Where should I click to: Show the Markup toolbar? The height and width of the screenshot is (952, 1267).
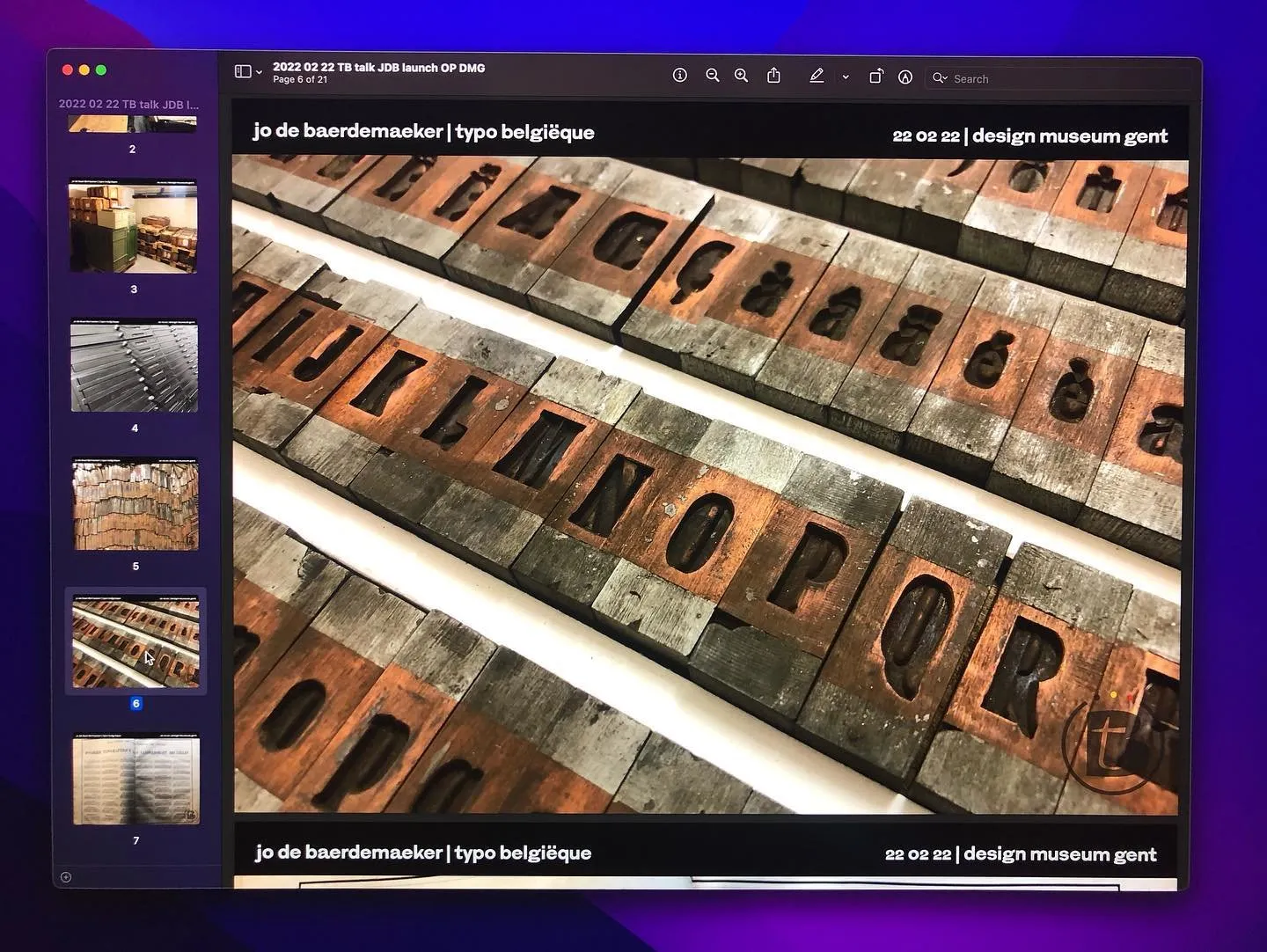pyautogui.click(x=904, y=77)
